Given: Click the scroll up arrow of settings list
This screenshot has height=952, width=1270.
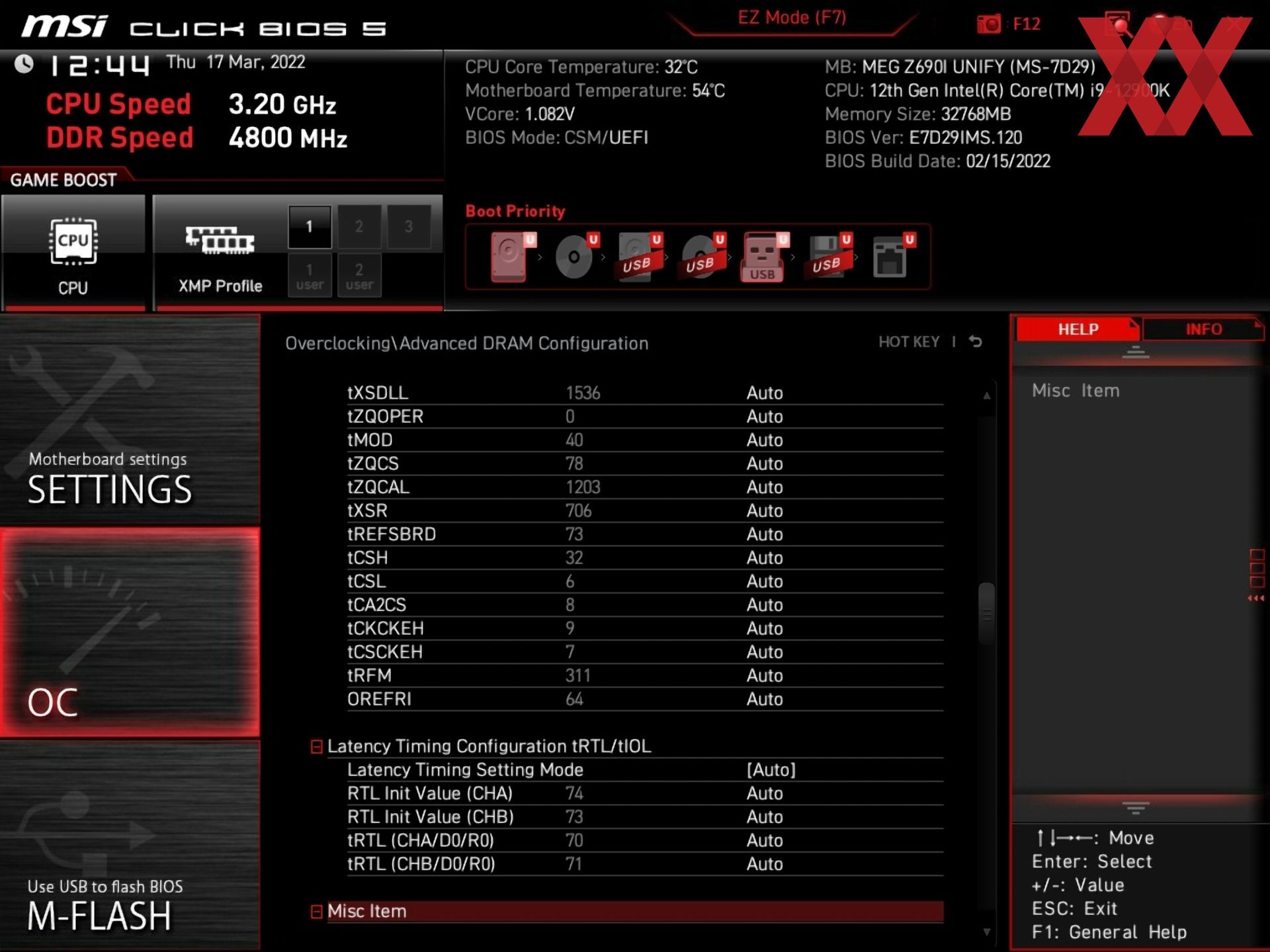Looking at the screenshot, I should click(986, 395).
